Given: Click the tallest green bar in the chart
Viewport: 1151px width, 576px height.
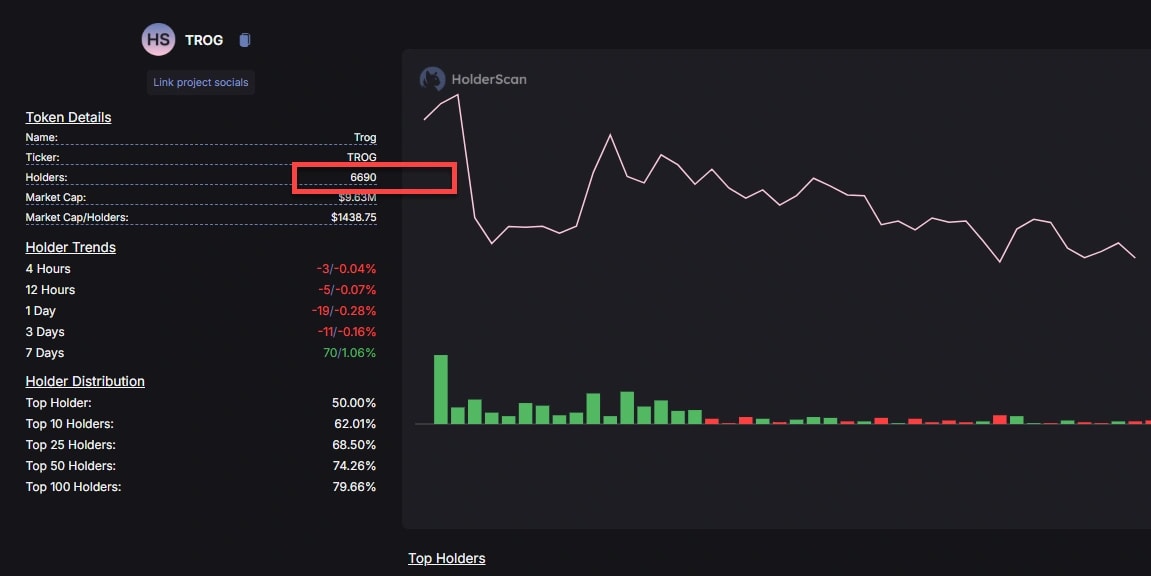Looking at the screenshot, I should click(440, 390).
